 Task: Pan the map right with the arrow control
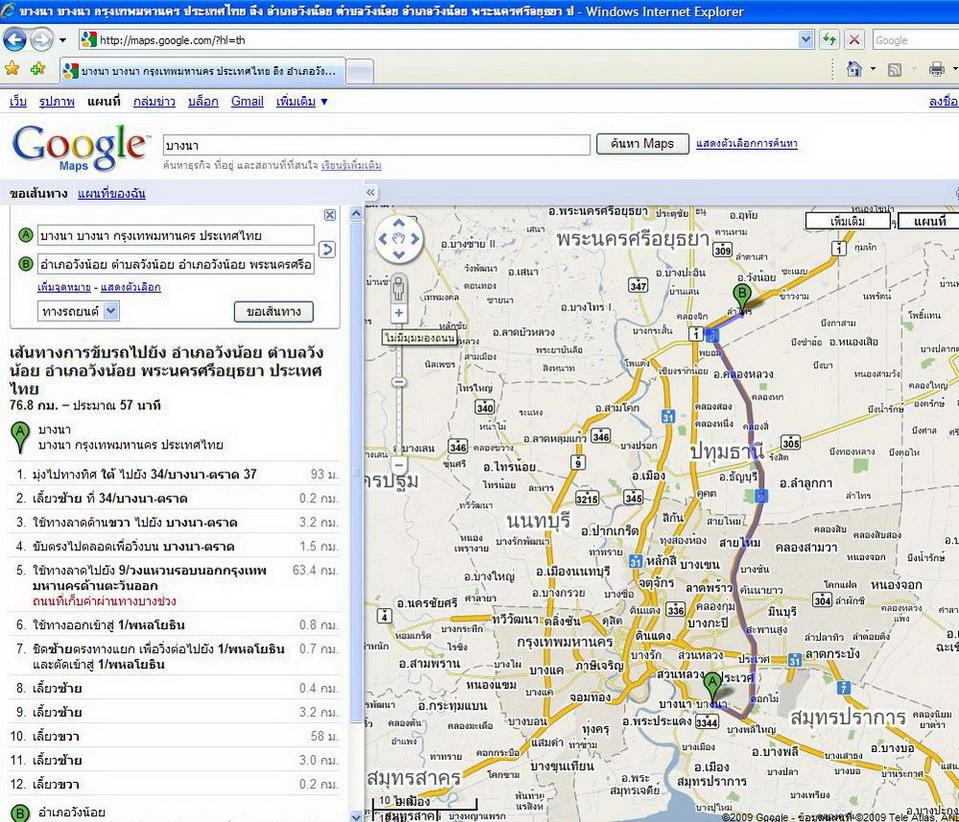[x=415, y=239]
